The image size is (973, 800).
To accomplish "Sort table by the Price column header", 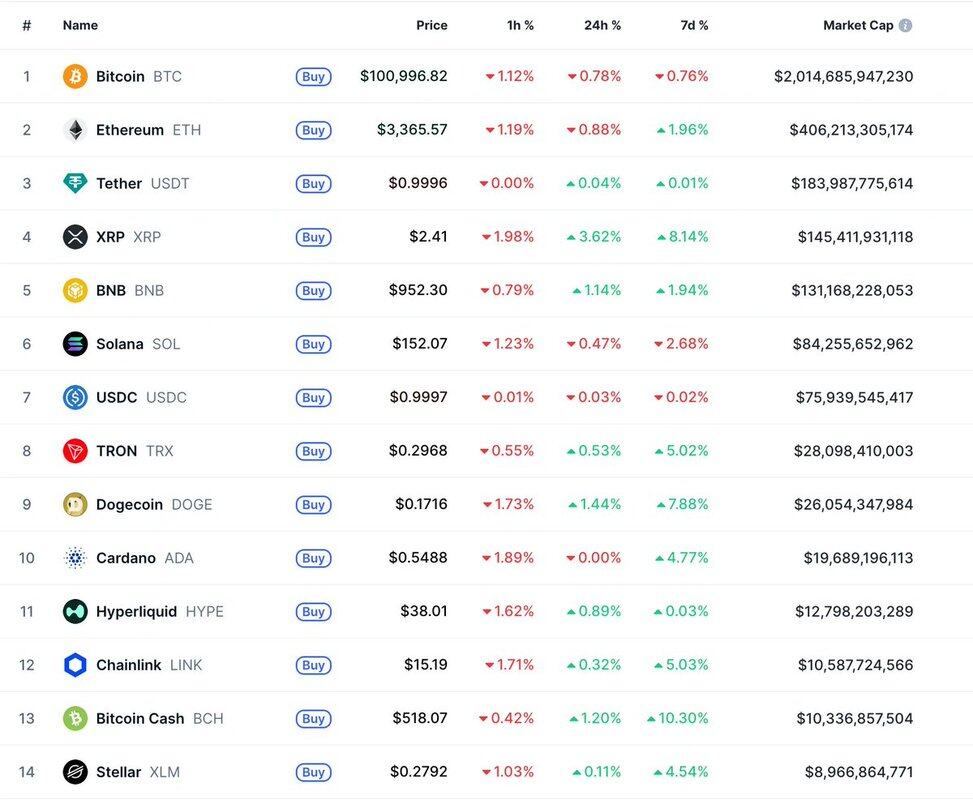I will 432,25.
